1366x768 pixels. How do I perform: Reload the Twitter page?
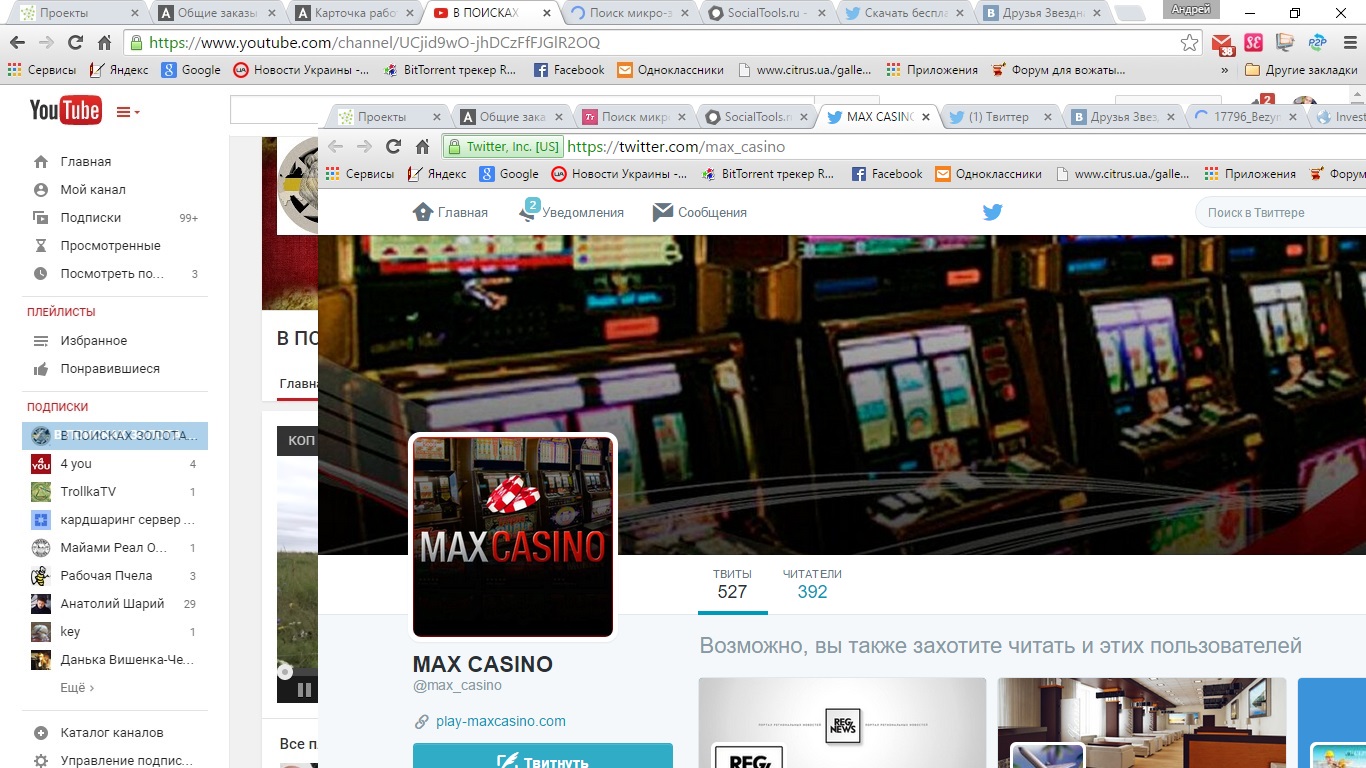coord(393,146)
